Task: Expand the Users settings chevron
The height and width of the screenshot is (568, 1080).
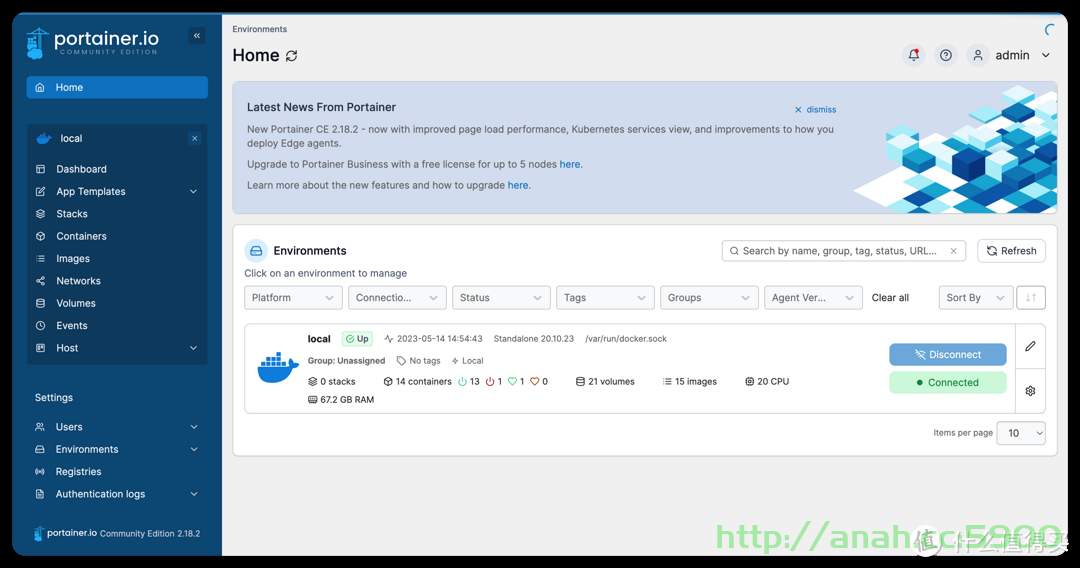Action: tap(194, 427)
